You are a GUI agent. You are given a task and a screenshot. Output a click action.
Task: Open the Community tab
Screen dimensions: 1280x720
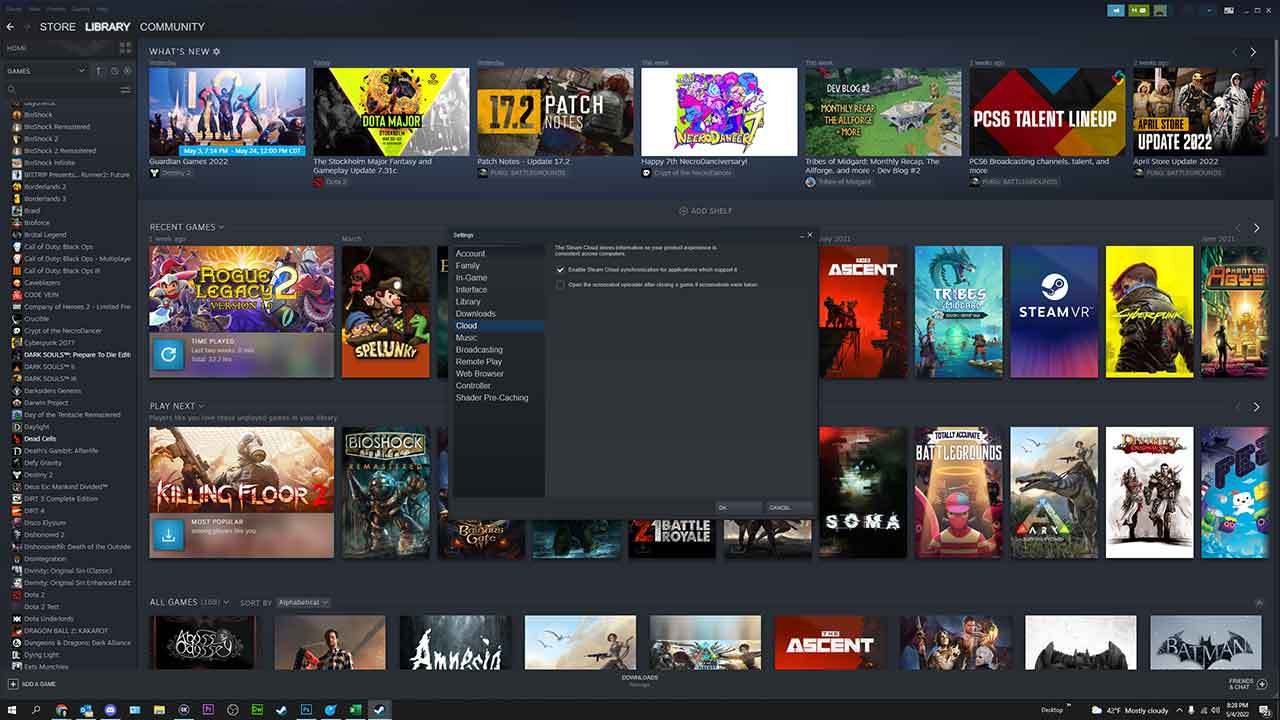(172, 27)
